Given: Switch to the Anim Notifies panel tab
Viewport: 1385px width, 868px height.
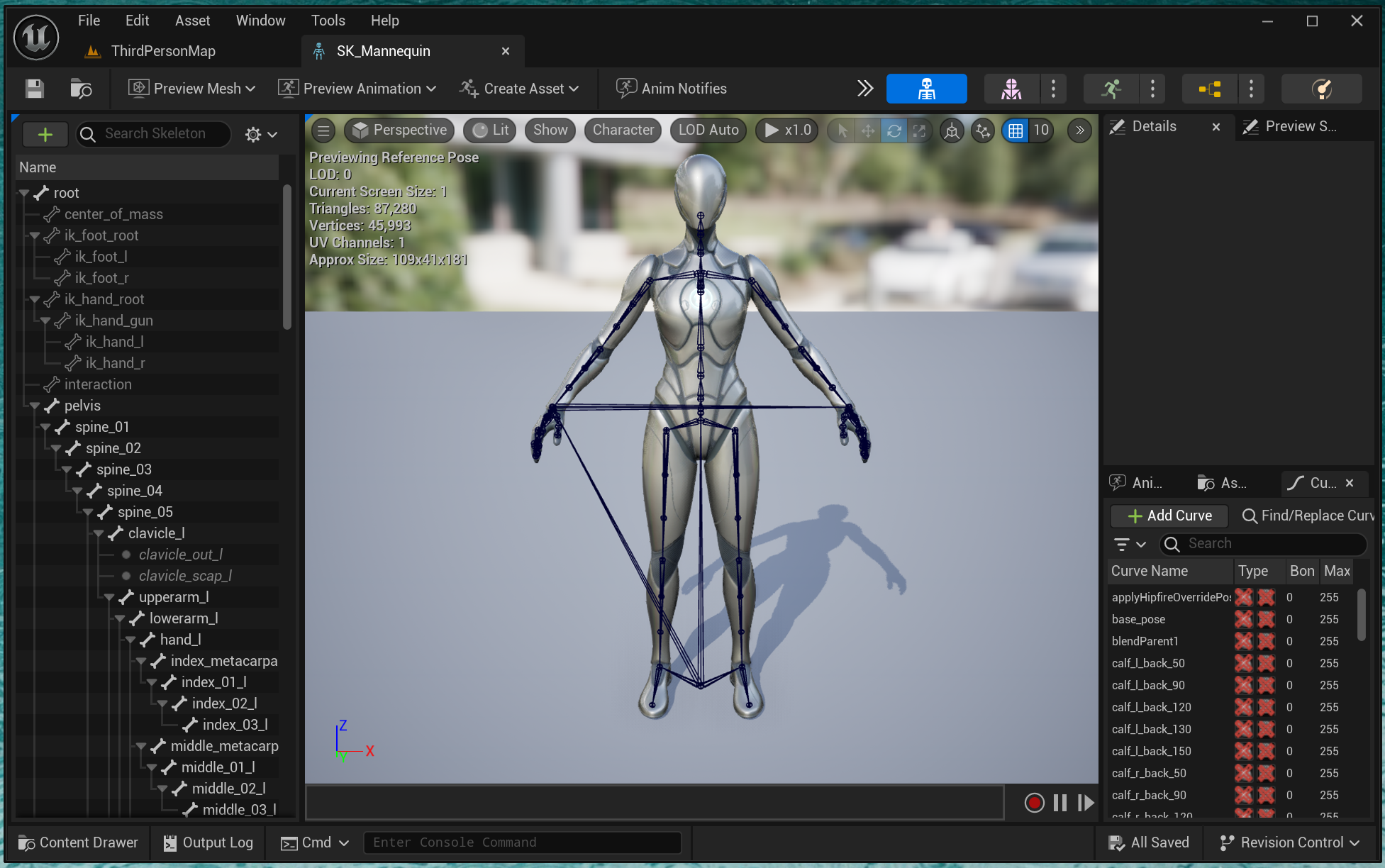Looking at the screenshot, I should [1136, 483].
